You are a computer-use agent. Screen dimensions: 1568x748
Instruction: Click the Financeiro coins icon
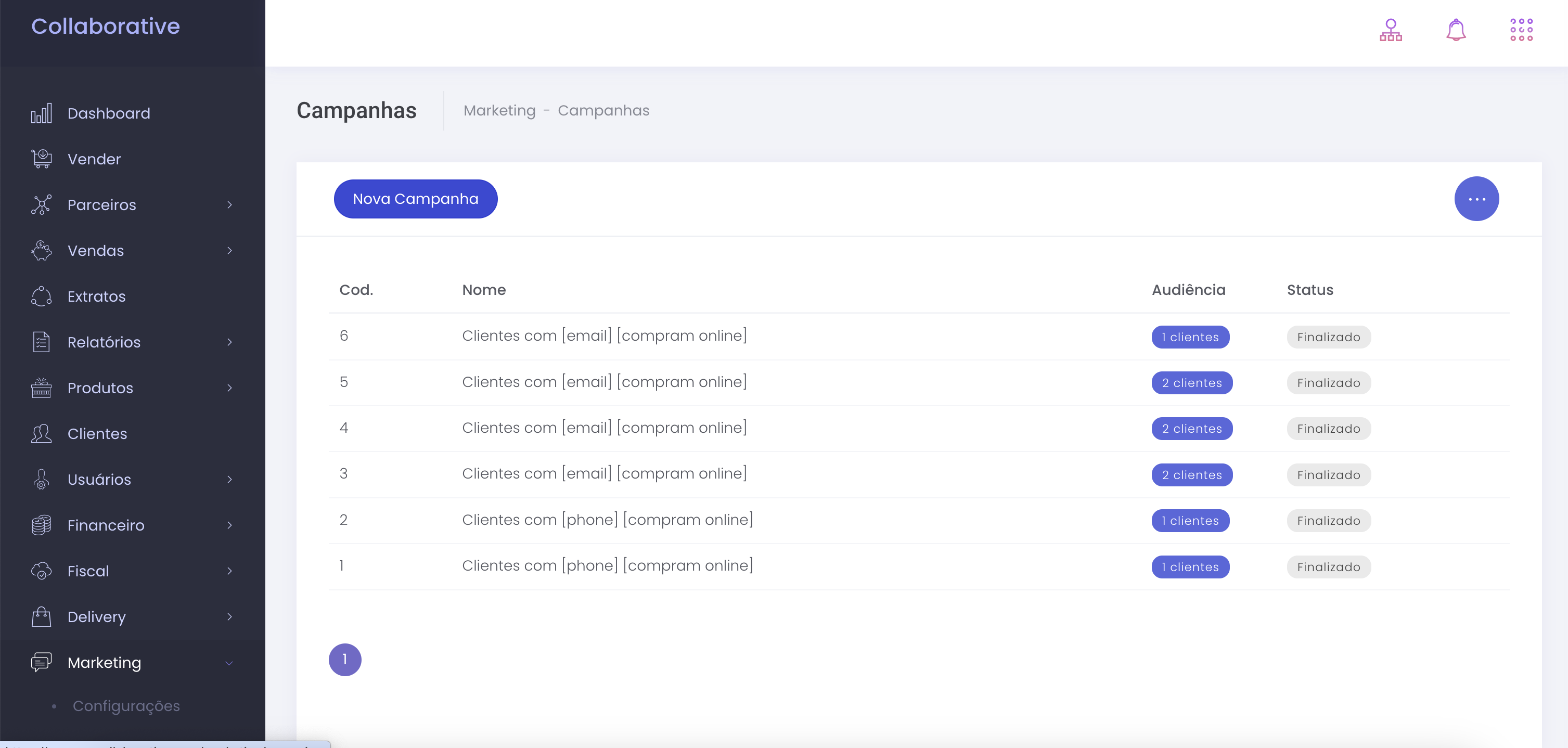(x=42, y=525)
